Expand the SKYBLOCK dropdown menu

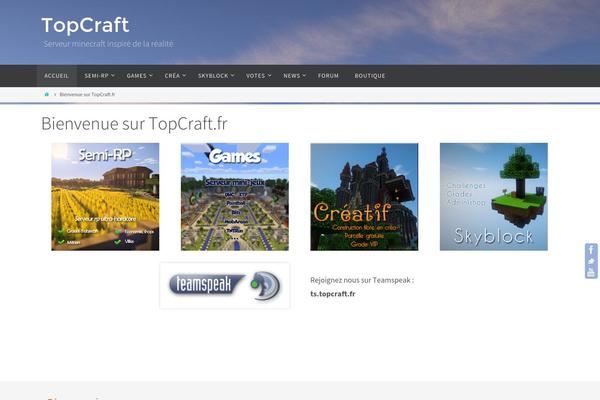tap(216, 76)
